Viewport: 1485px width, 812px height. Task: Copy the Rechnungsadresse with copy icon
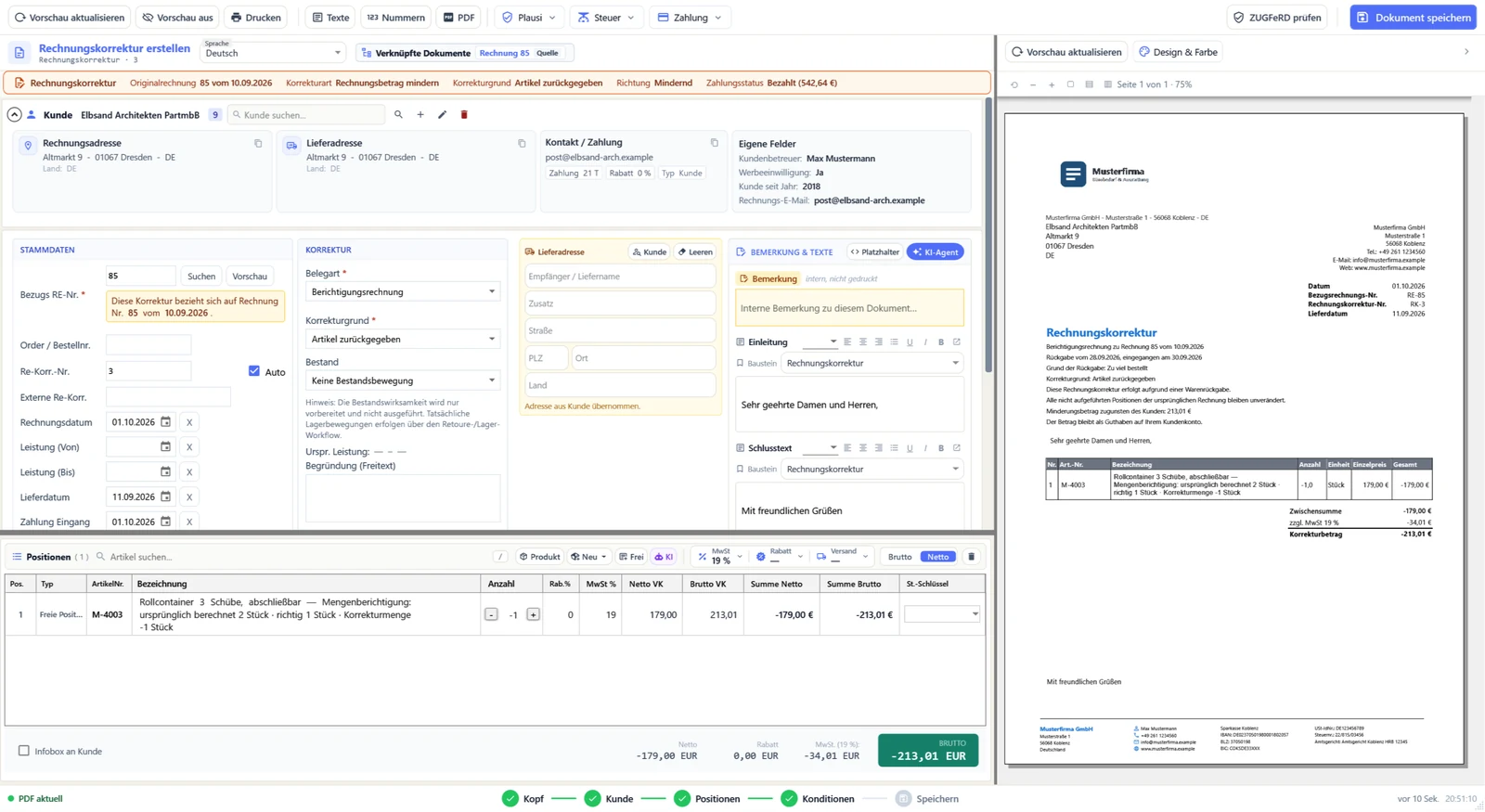pos(258,144)
